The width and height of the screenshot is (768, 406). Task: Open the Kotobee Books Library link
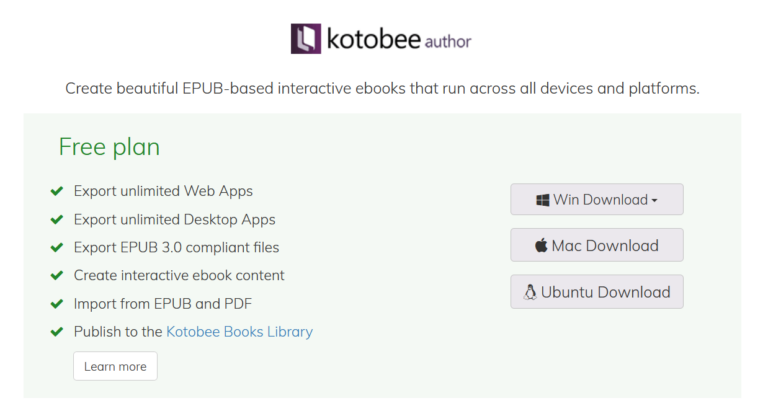239,331
